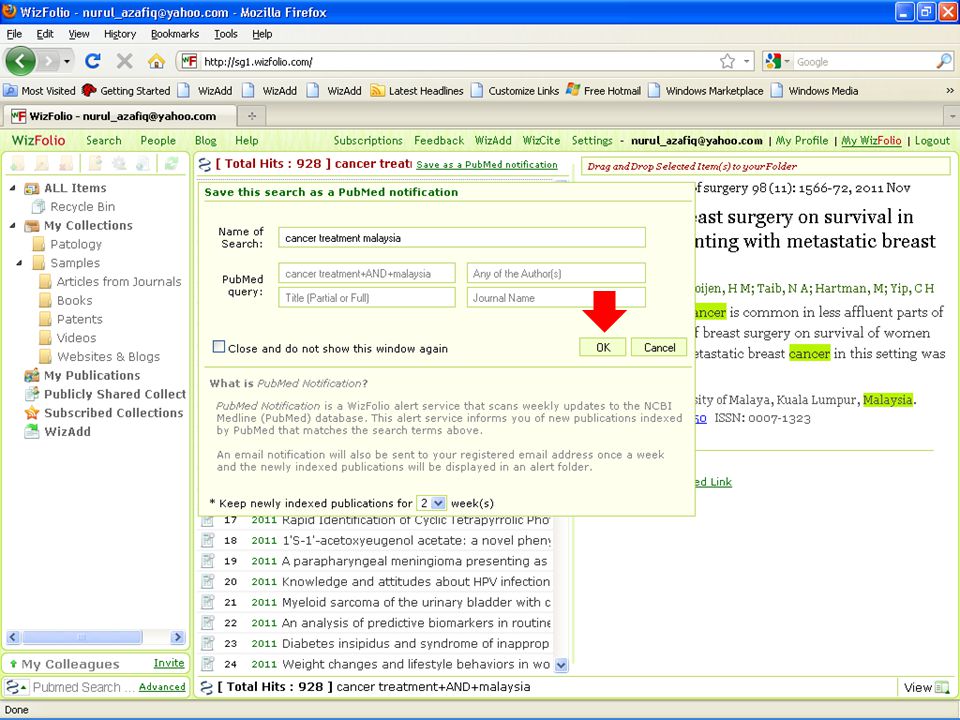Image resolution: width=960 pixels, height=720 pixels.
Task: Click the results list scroll down arrow
Action: point(561,665)
